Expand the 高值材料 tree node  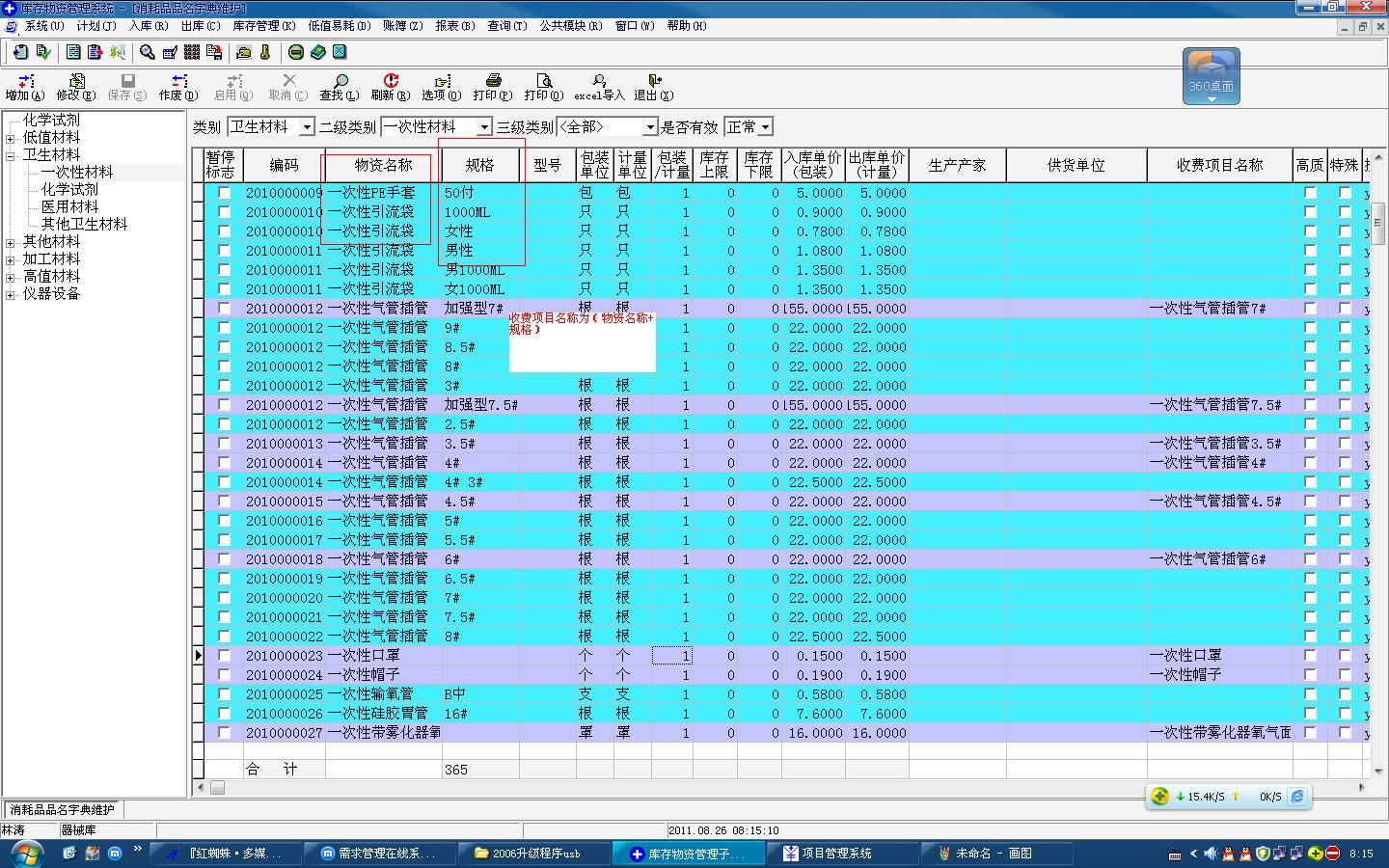pyautogui.click(x=11, y=277)
